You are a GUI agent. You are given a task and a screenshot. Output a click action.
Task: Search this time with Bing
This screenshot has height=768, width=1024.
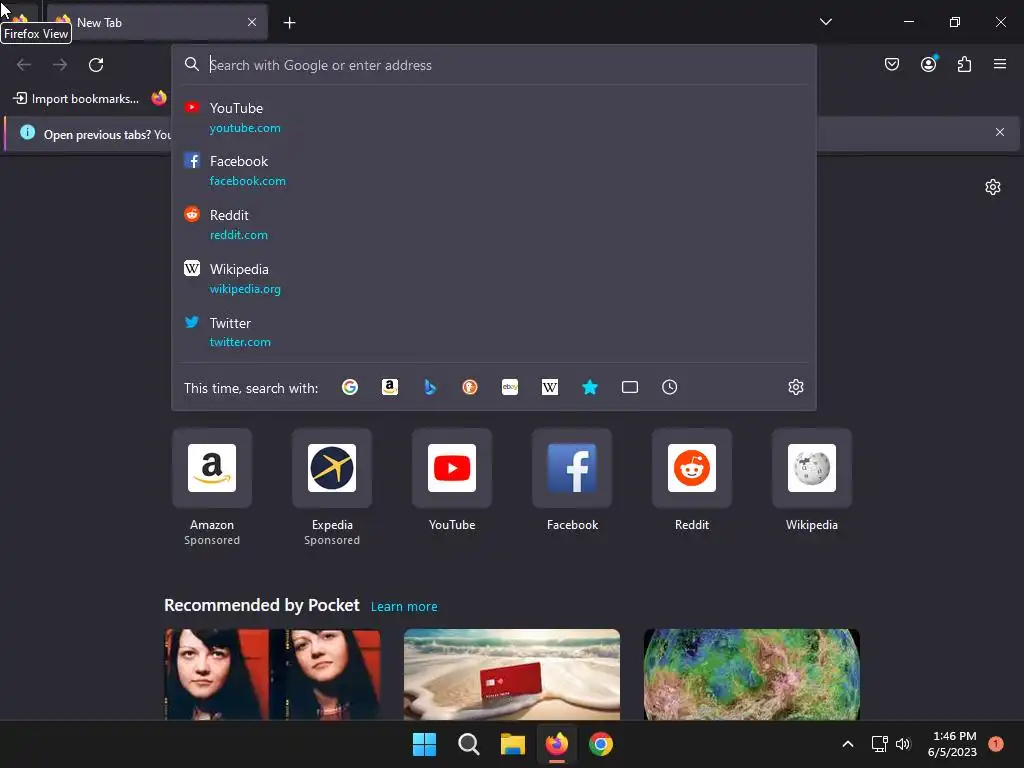pos(430,387)
